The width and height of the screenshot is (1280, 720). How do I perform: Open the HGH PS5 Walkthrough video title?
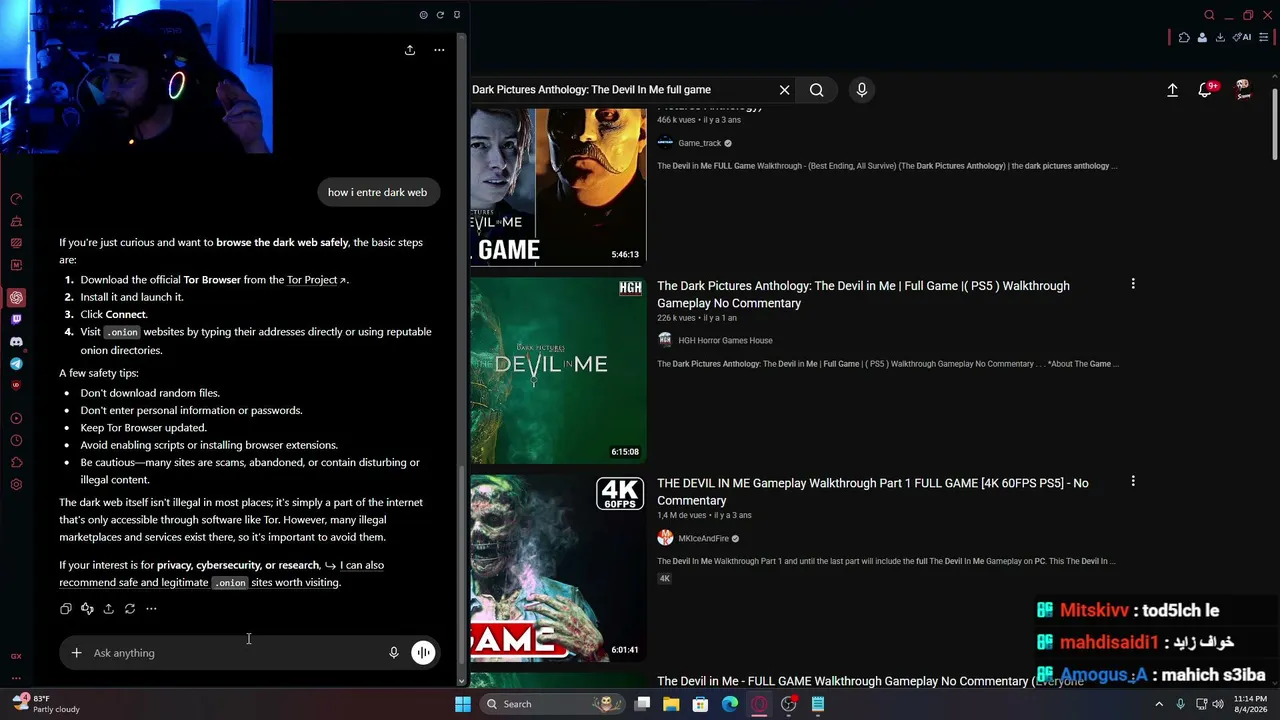click(863, 294)
